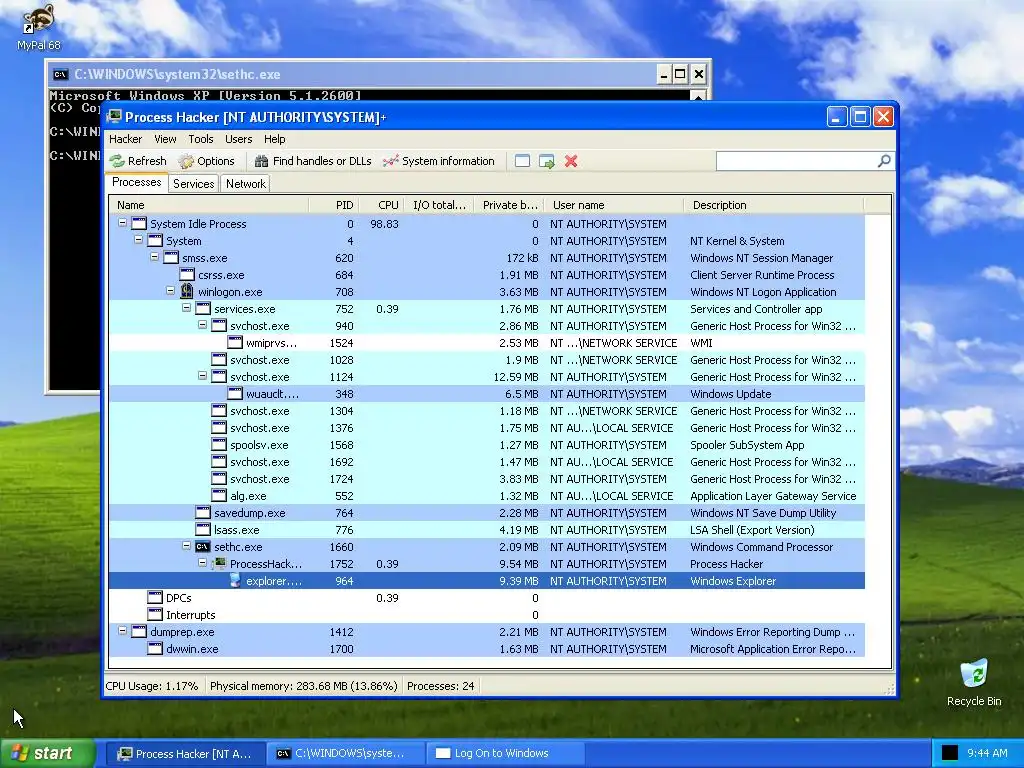Sort by the Description column header
1024x768 pixels.
pos(774,205)
